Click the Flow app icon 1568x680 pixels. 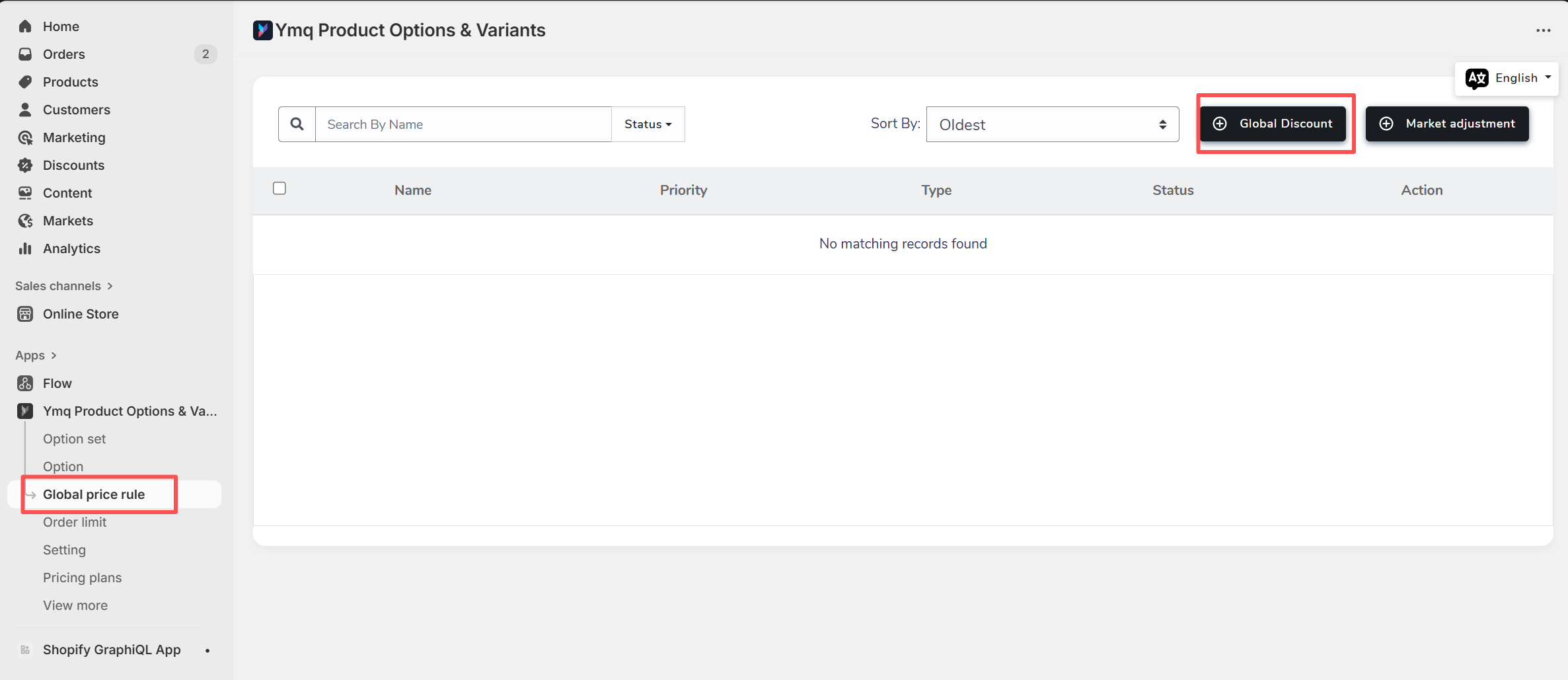(x=25, y=383)
